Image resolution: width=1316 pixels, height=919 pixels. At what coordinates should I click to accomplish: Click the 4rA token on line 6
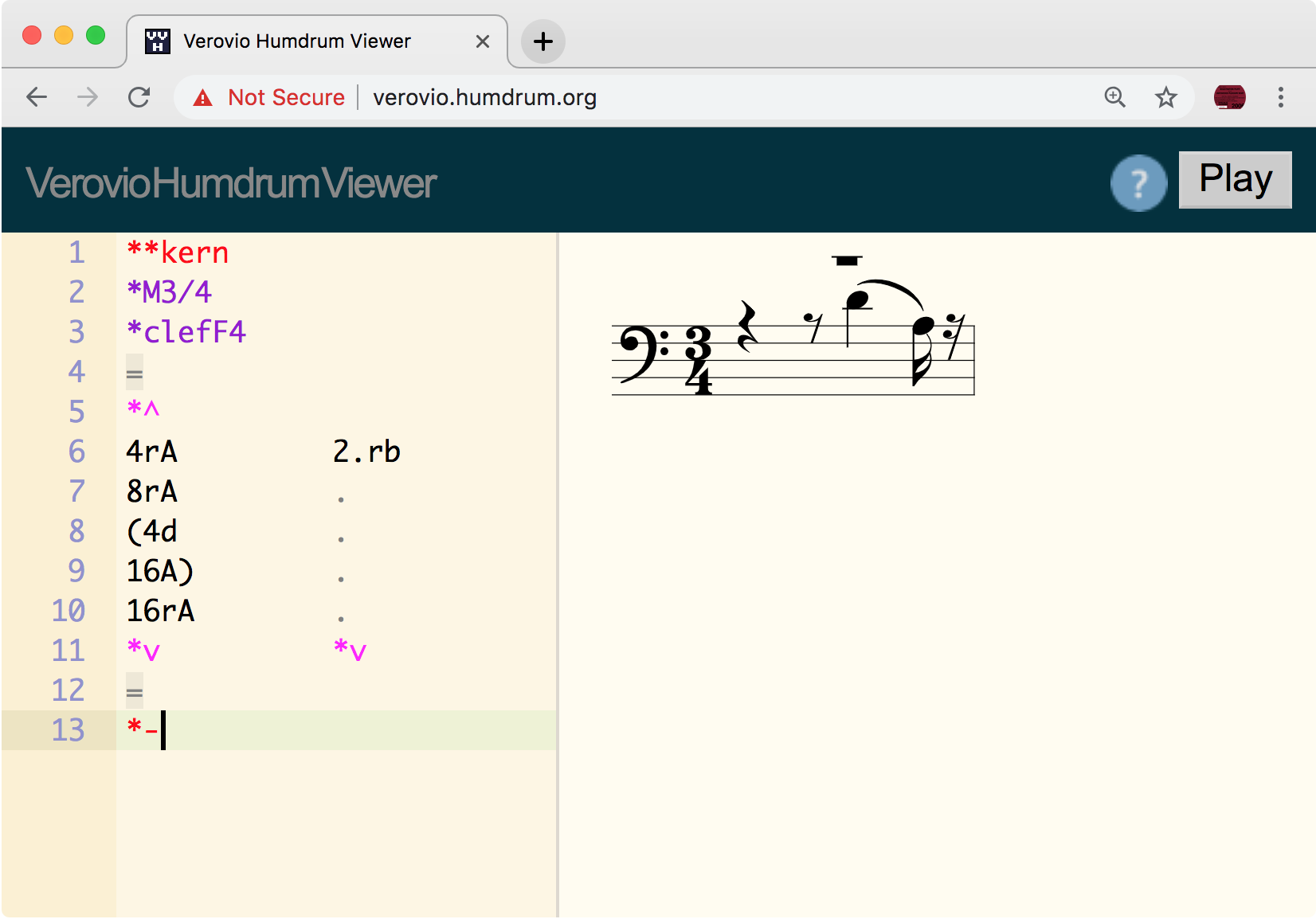151,452
